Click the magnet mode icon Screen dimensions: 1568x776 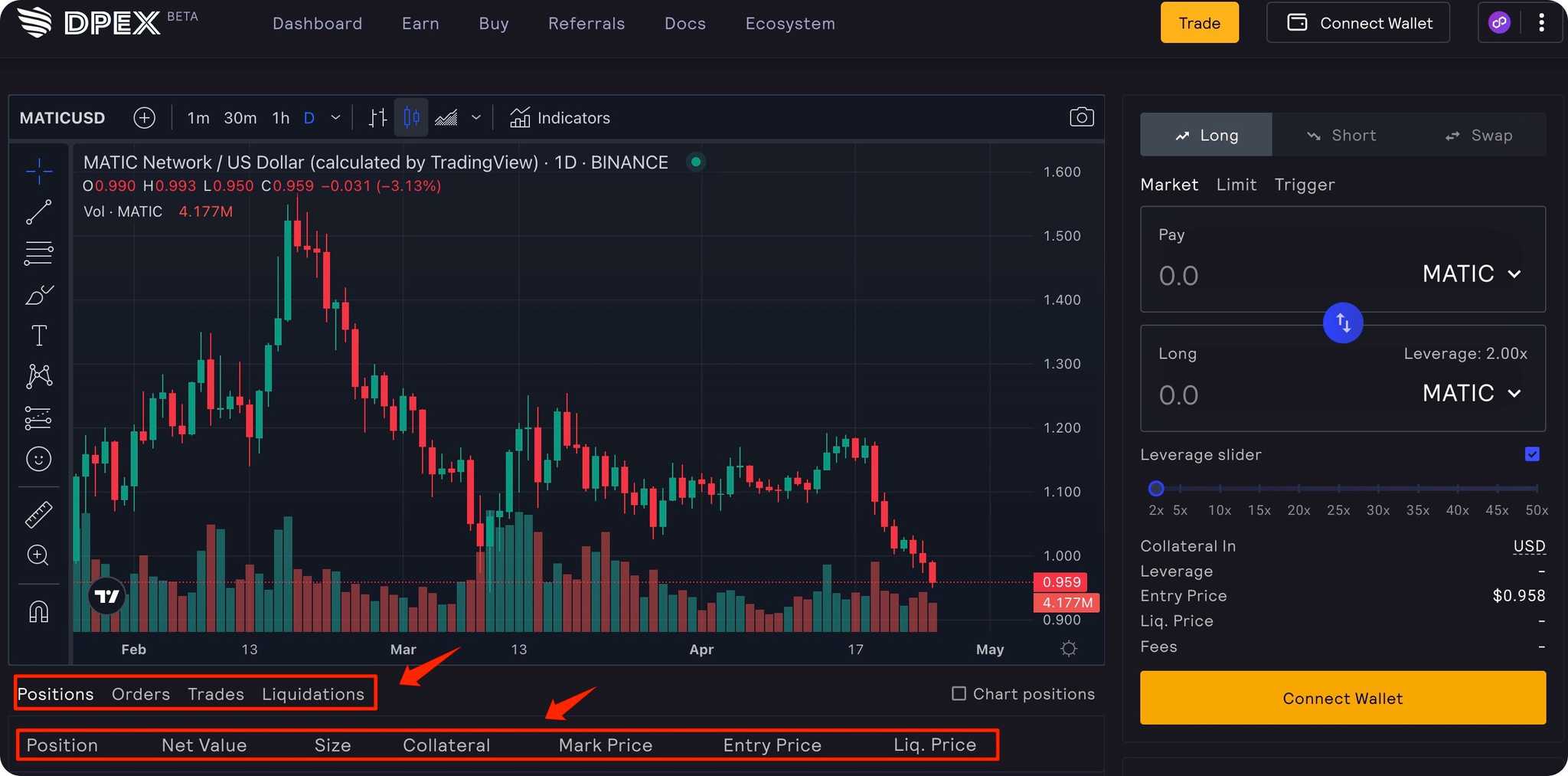[x=38, y=611]
